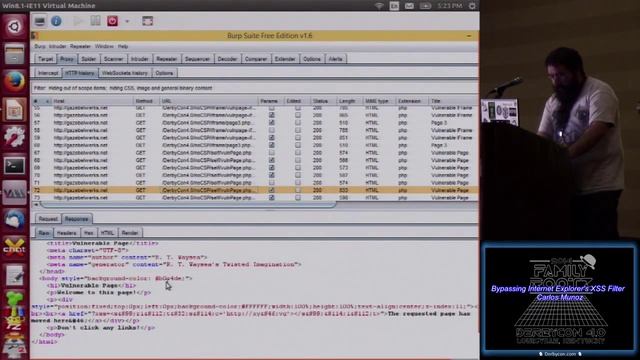Viewport: 640px width, 360px height.
Task: Pause the virtual machine
Action: point(96,21)
